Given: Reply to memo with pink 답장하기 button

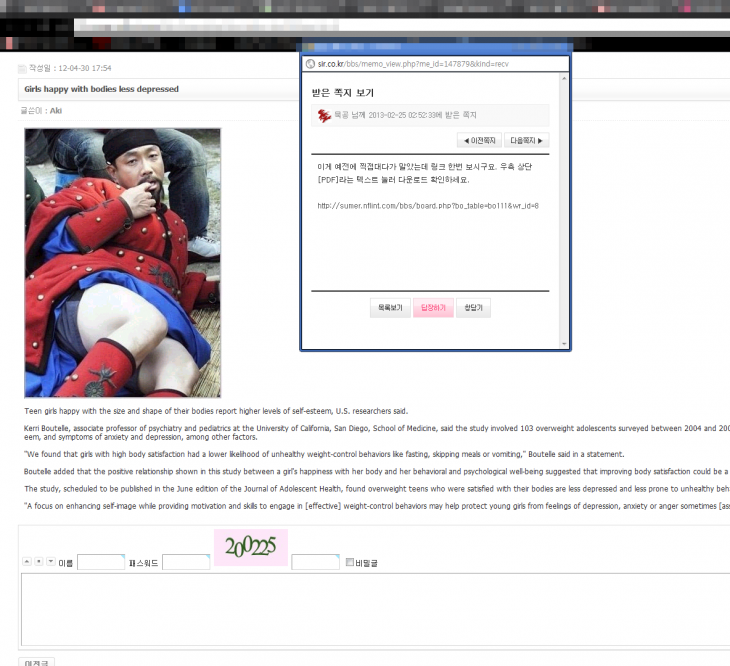Looking at the screenshot, I should point(433,308).
